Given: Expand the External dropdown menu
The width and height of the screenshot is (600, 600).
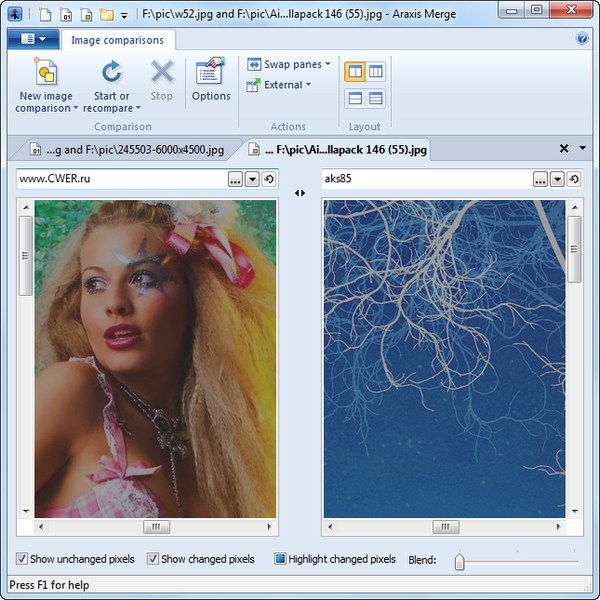Looking at the screenshot, I should [x=308, y=85].
